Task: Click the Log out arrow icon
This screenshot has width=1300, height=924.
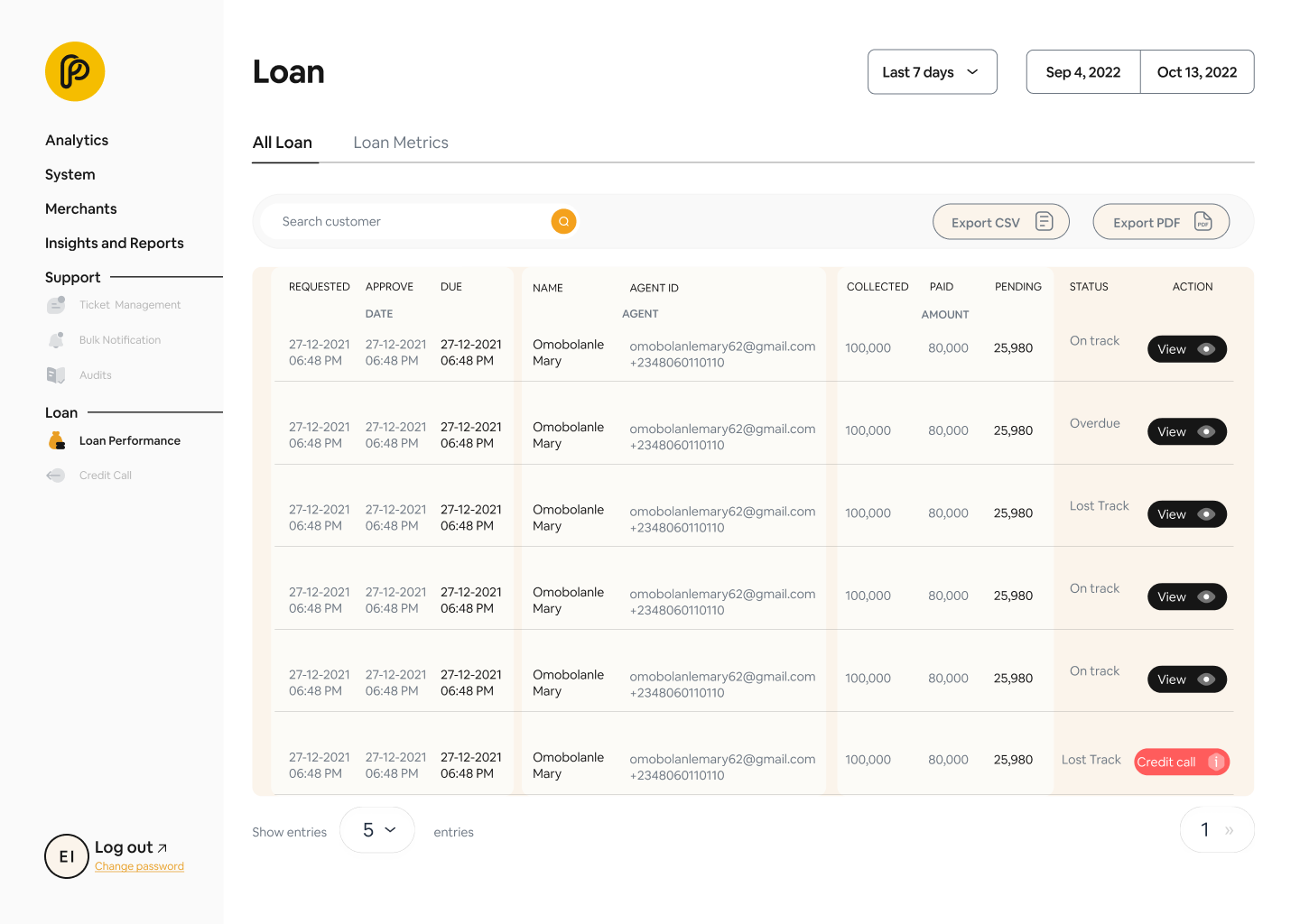Action: tap(162, 847)
